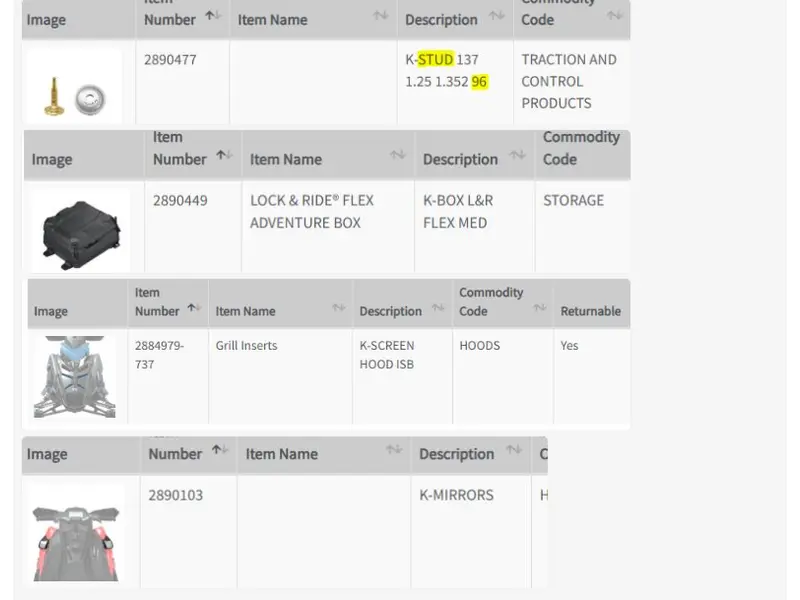800x600 pixels.
Task: Open the Grill Inserts hood image
Action: click(x=75, y=377)
